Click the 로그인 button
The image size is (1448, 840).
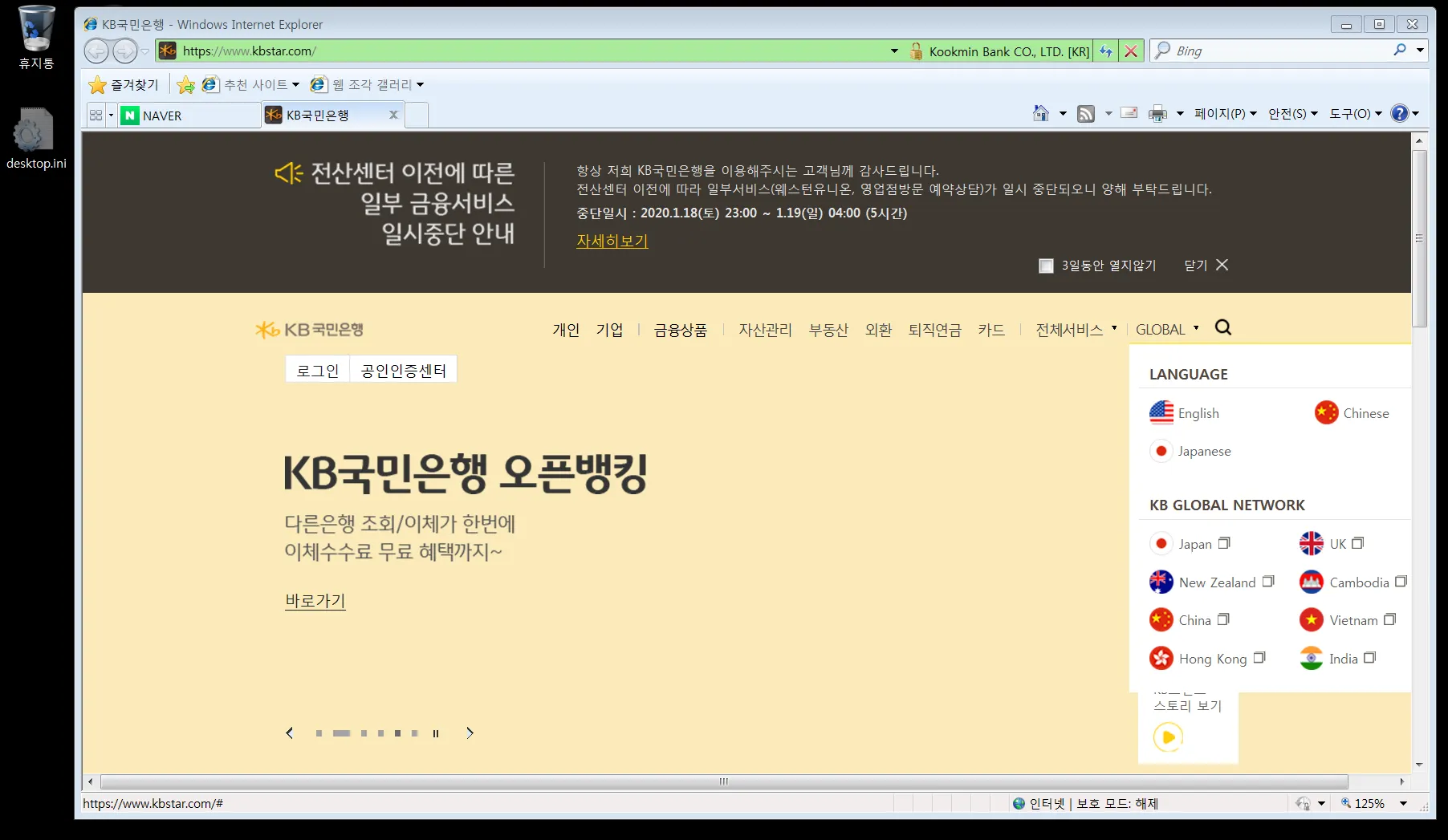(x=318, y=370)
